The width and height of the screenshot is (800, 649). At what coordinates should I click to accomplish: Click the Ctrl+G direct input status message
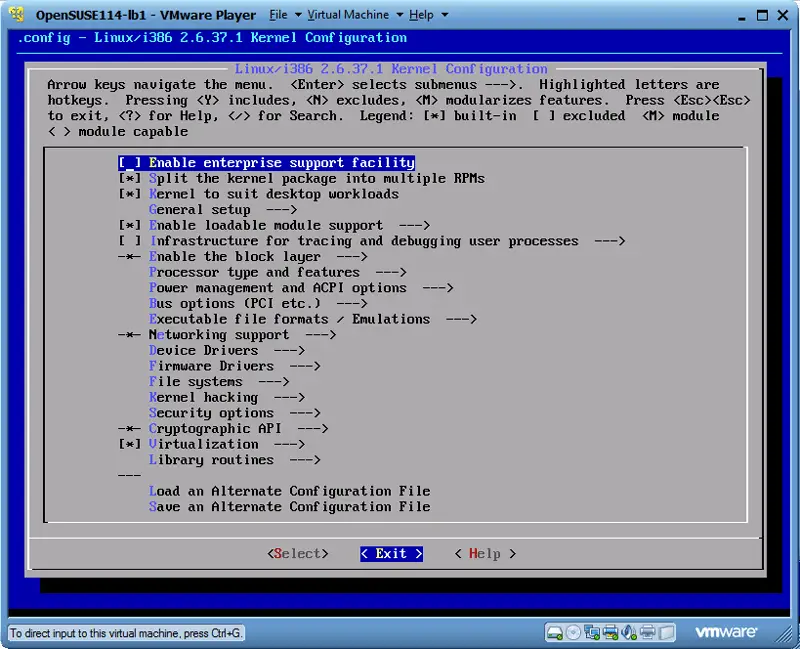pos(126,633)
